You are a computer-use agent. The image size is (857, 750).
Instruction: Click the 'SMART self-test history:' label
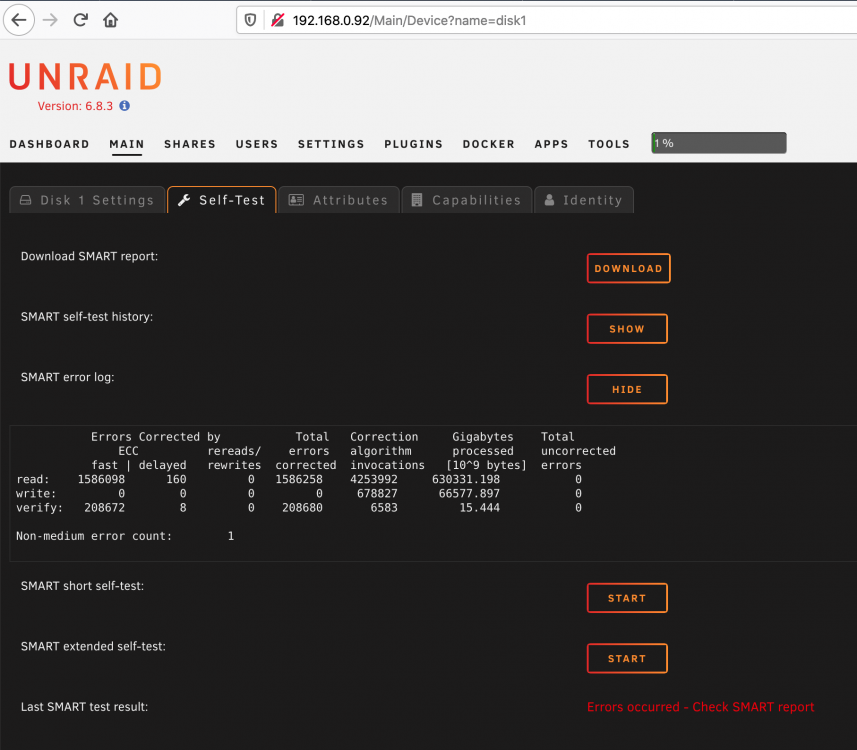tap(87, 317)
